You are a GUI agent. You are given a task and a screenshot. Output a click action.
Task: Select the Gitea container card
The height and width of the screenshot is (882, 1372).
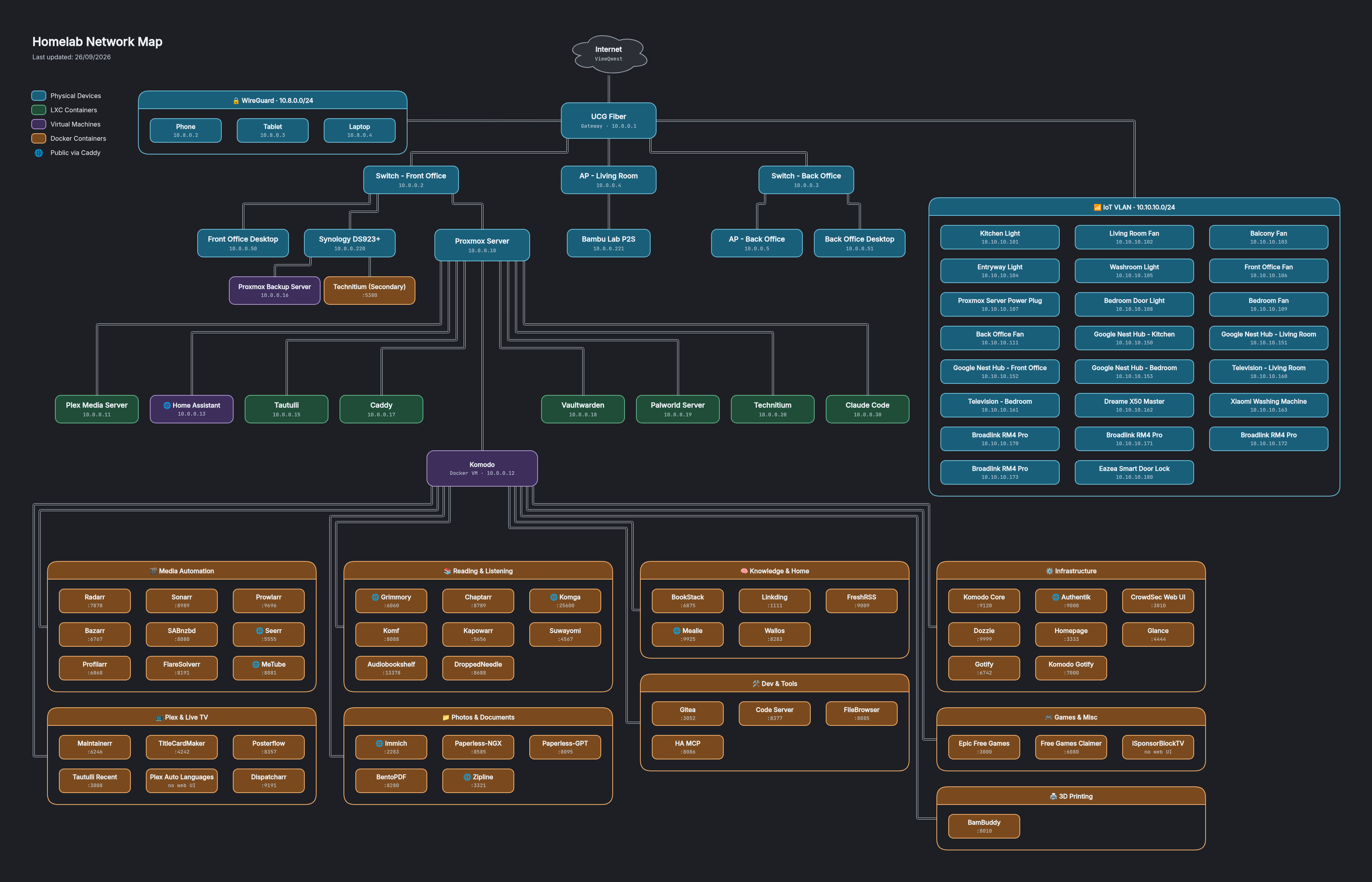(688, 714)
